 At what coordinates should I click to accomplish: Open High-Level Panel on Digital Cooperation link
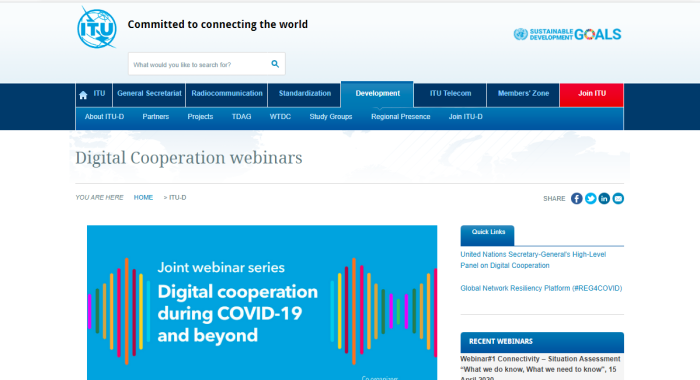[533, 260]
